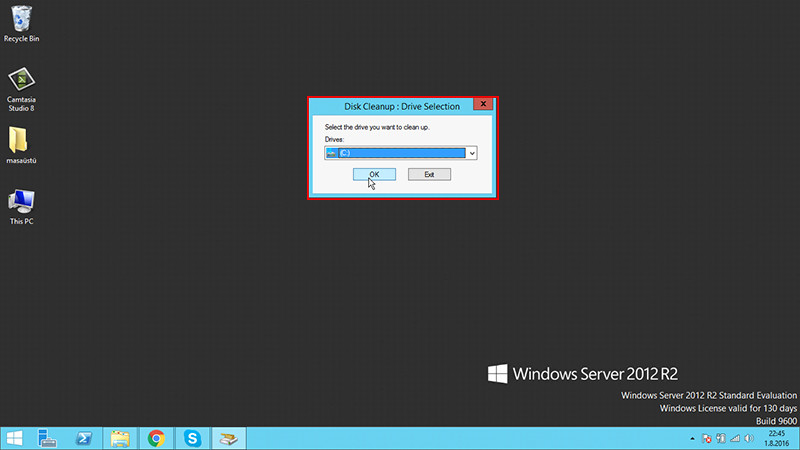Expand the Drives dropdown arrow

click(x=471, y=153)
